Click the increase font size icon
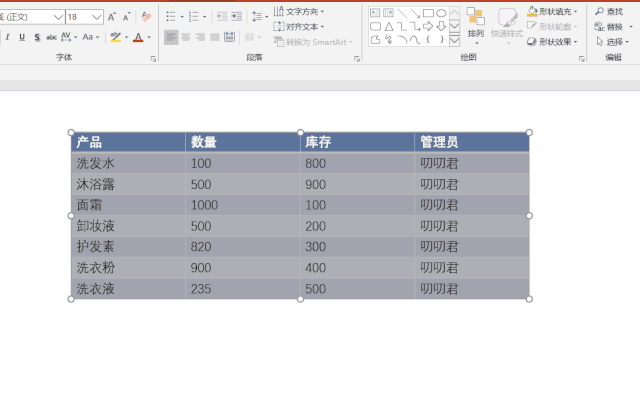 tap(112, 17)
